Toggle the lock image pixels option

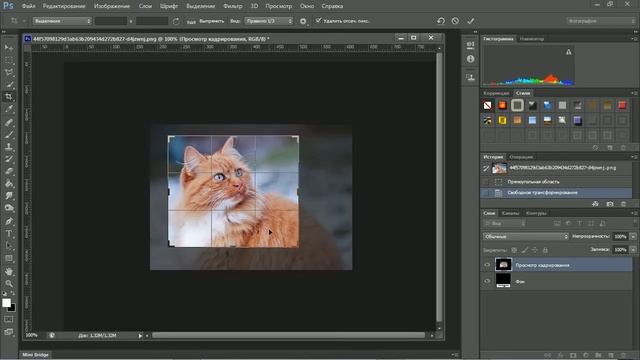coord(525,250)
